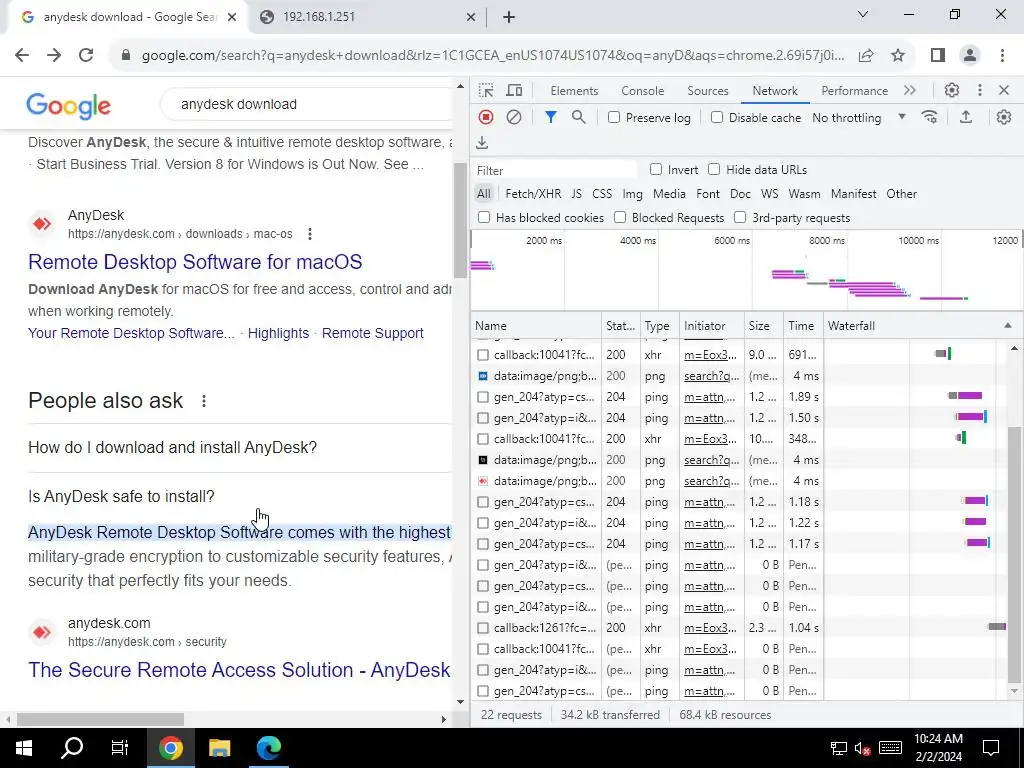Bookmark this page with star icon
This screenshot has height=768, width=1024.
pyautogui.click(x=898, y=56)
